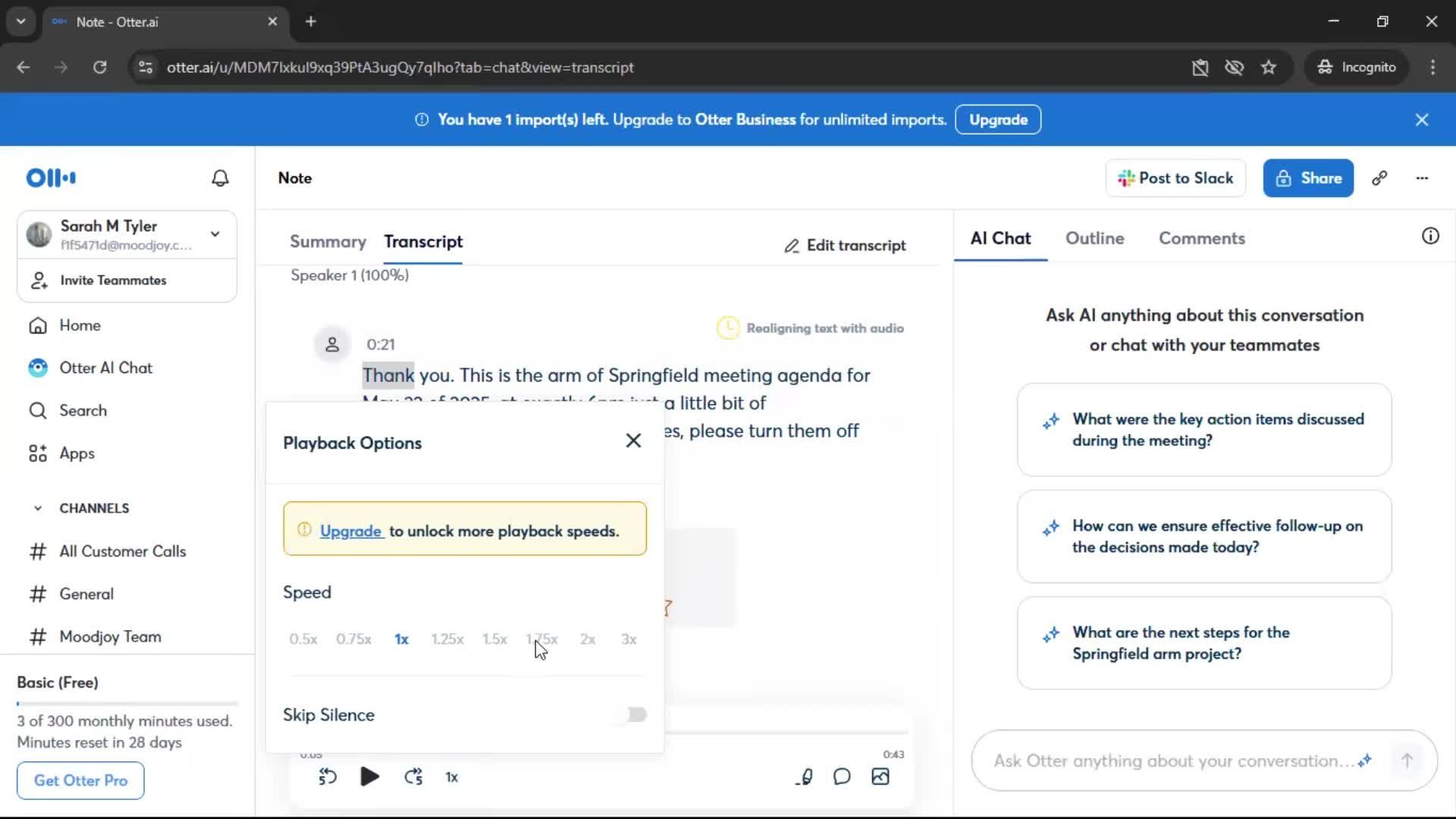Click Upgrade link for playback speeds

click(x=350, y=531)
